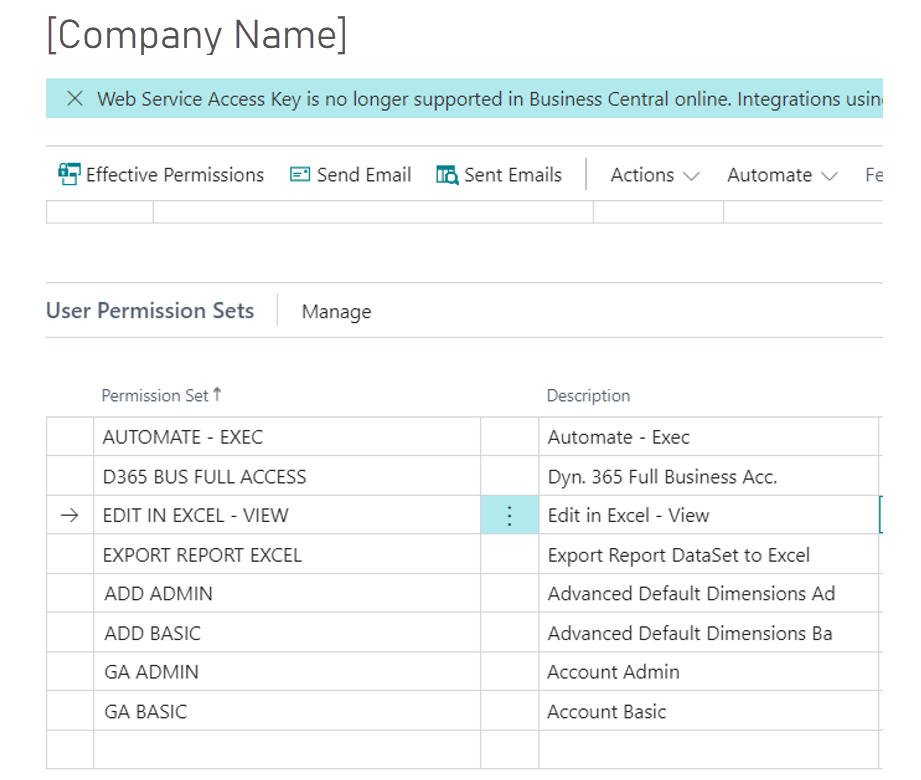Click the empty Permission Set cell in last row

(286, 749)
